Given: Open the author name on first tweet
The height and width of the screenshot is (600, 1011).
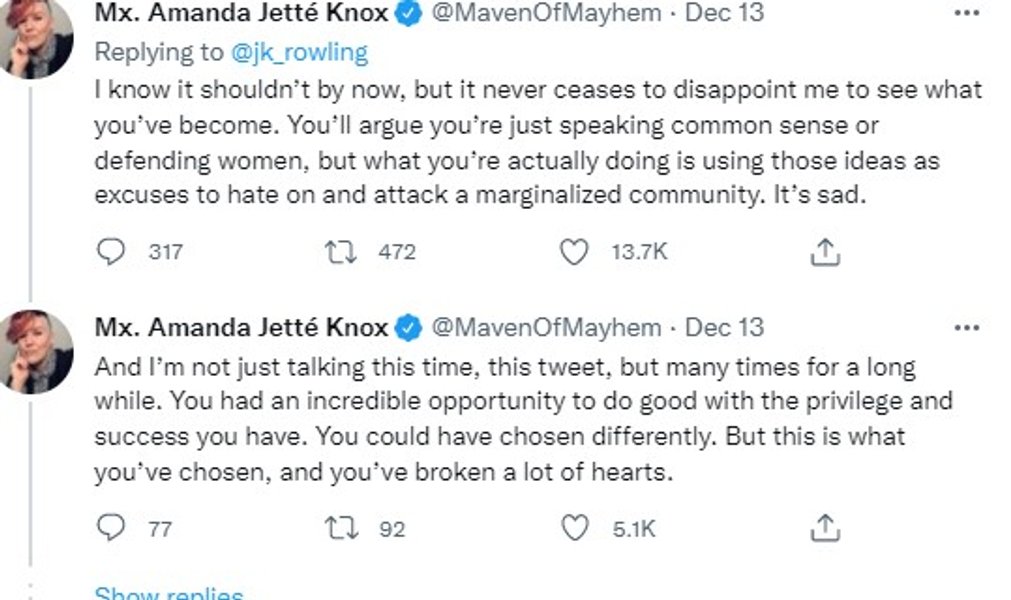Looking at the screenshot, I should [241, 14].
